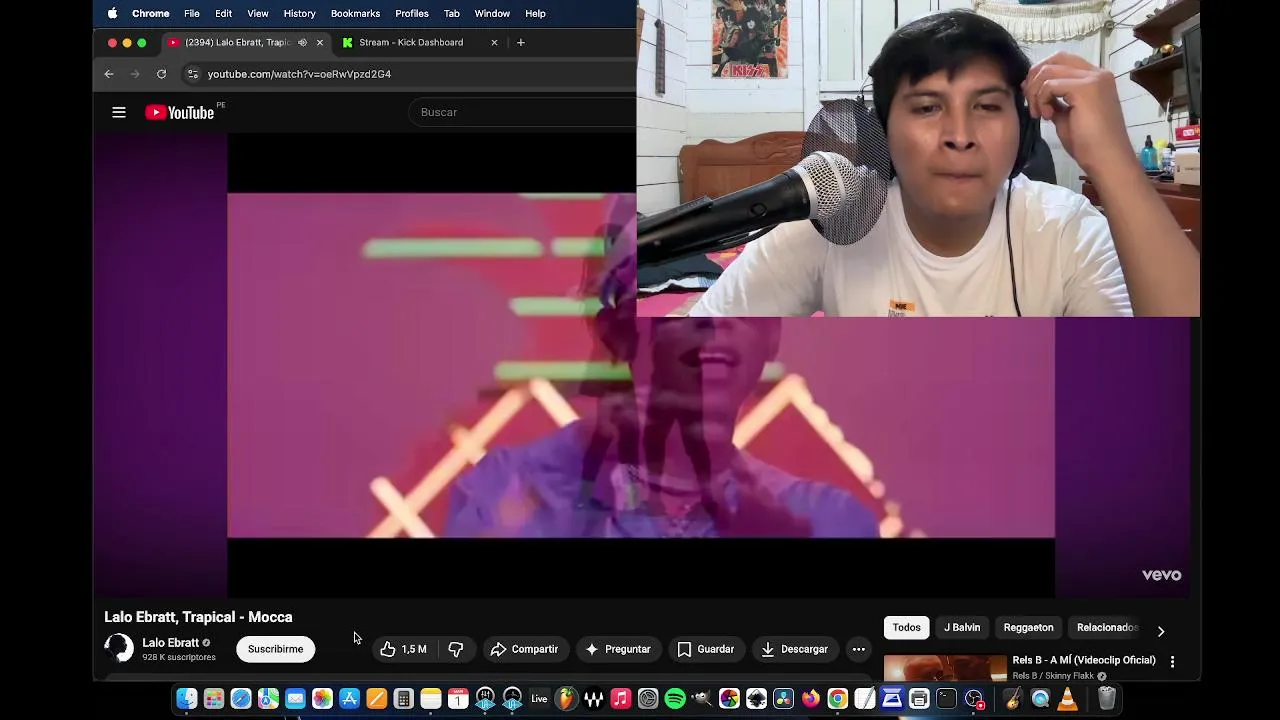1280x720 pixels.
Task: Click the Preguntar button
Action: [618, 649]
